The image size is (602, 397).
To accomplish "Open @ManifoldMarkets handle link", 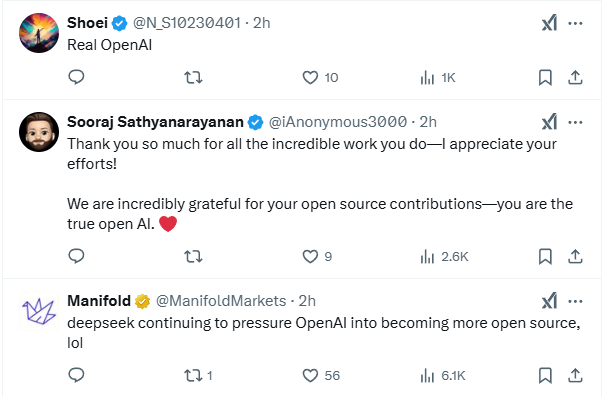I will tap(221, 301).
